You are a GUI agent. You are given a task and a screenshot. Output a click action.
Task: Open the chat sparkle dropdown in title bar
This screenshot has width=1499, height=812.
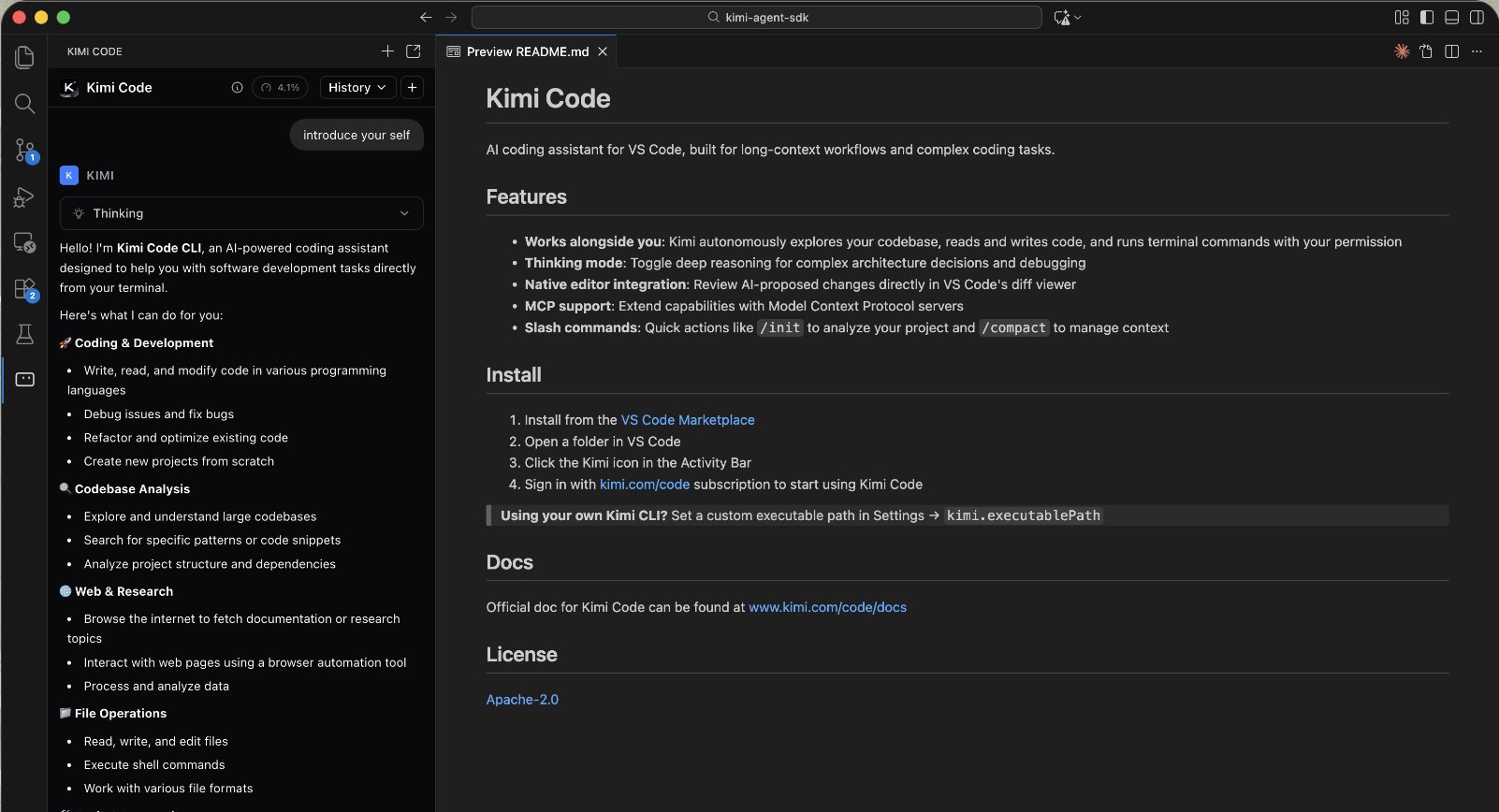pyautogui.click(x=1068, y=17)
